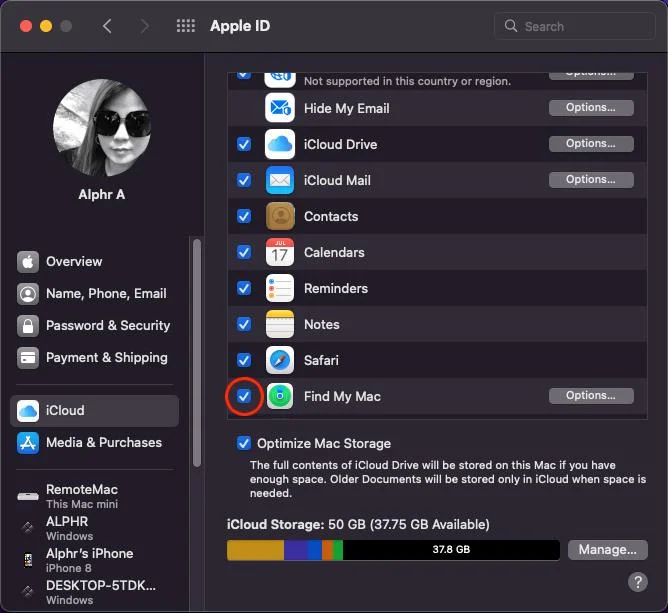Screen dimensions: 668x613
Task: Open Options for Find My Mac
Action: coord(591,395)
